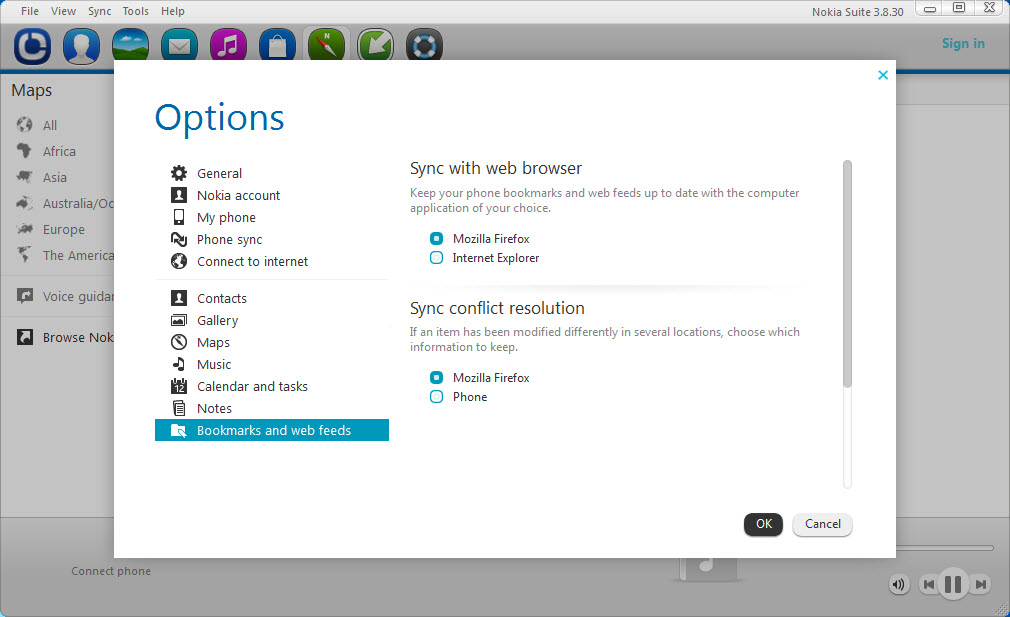Click the Nokia account person icon
The width and height of the screenshot is (1010, 617).
[x=178, y=195]
